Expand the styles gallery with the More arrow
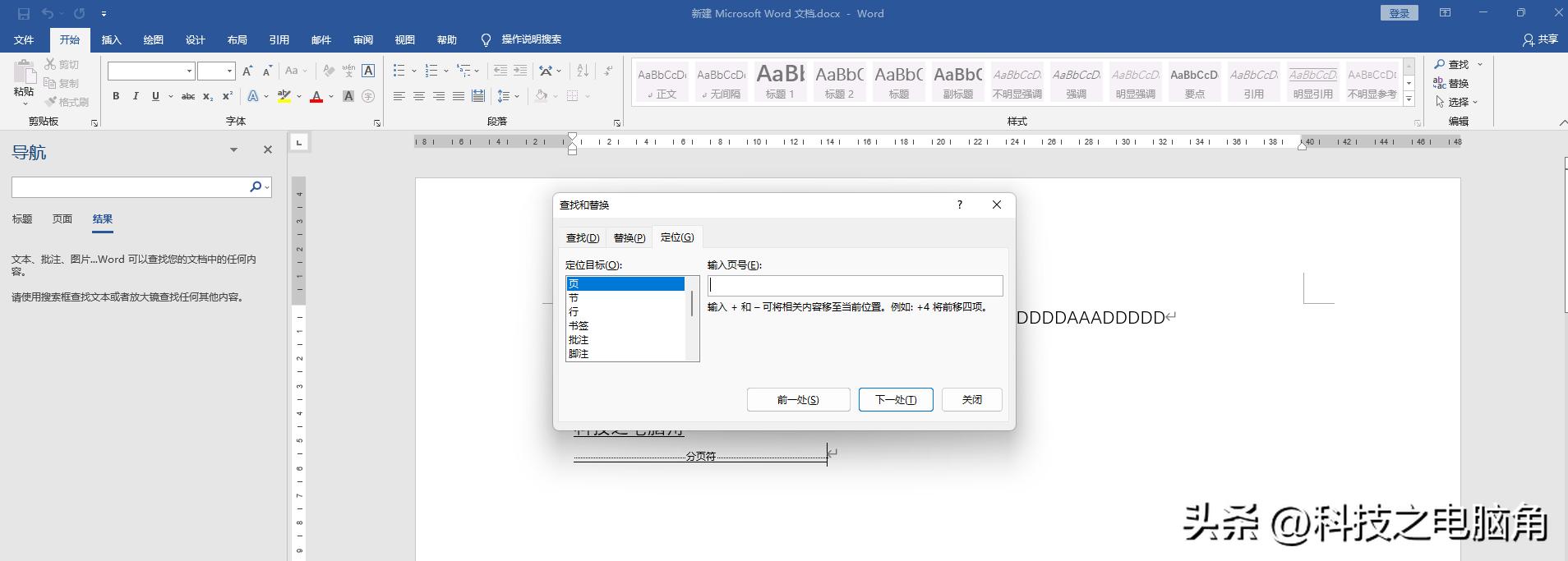The width and height of the screenshot is (1568, 561). tap(1409, 99)
